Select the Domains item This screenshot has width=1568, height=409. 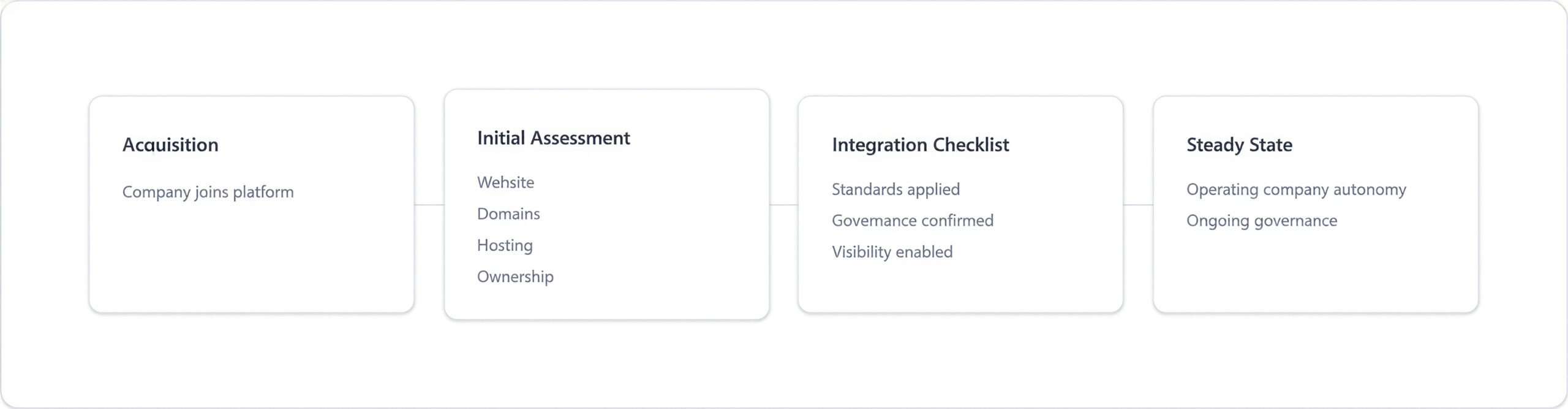click(x=508, y=214)
